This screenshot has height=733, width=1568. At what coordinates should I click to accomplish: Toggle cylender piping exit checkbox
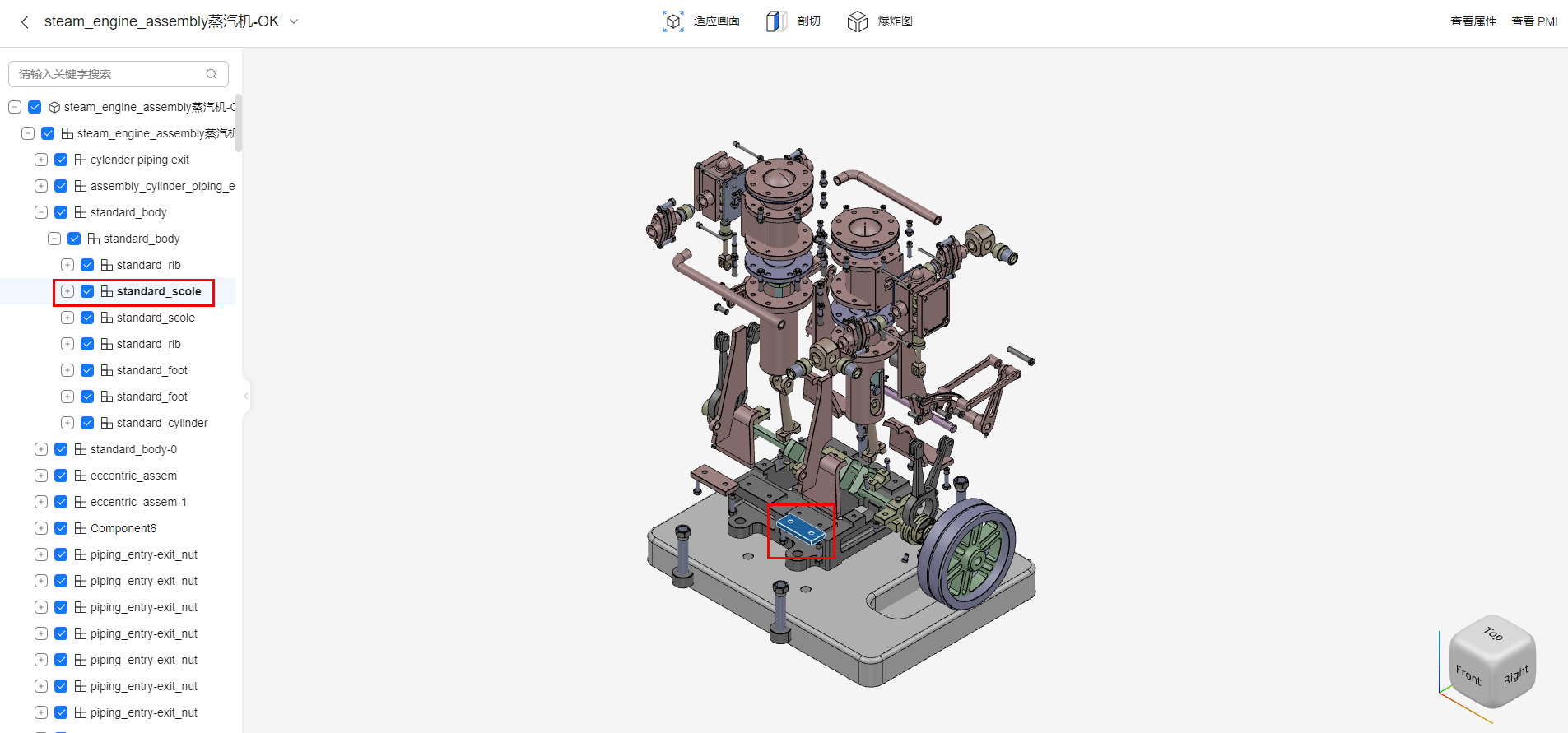[61, 160]
